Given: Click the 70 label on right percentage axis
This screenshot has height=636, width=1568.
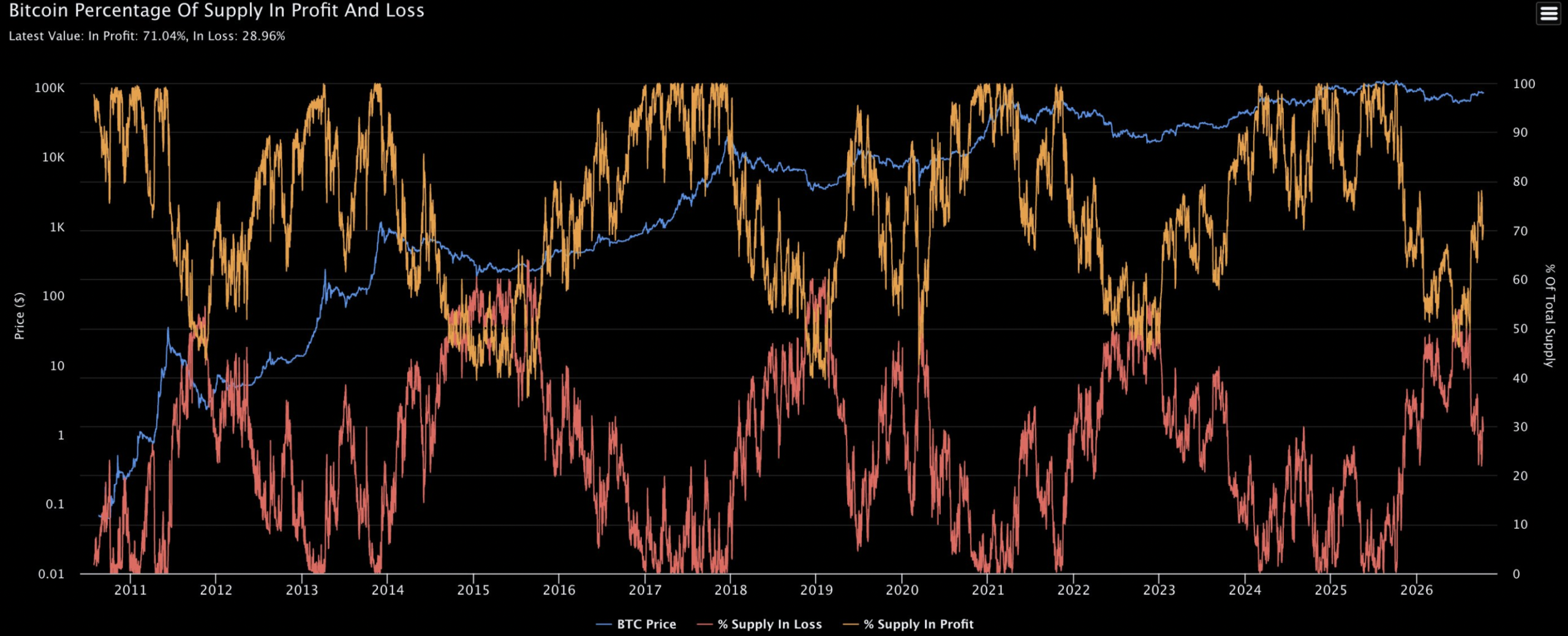Looking at the screenshot, I should [x=1520, y=231].
